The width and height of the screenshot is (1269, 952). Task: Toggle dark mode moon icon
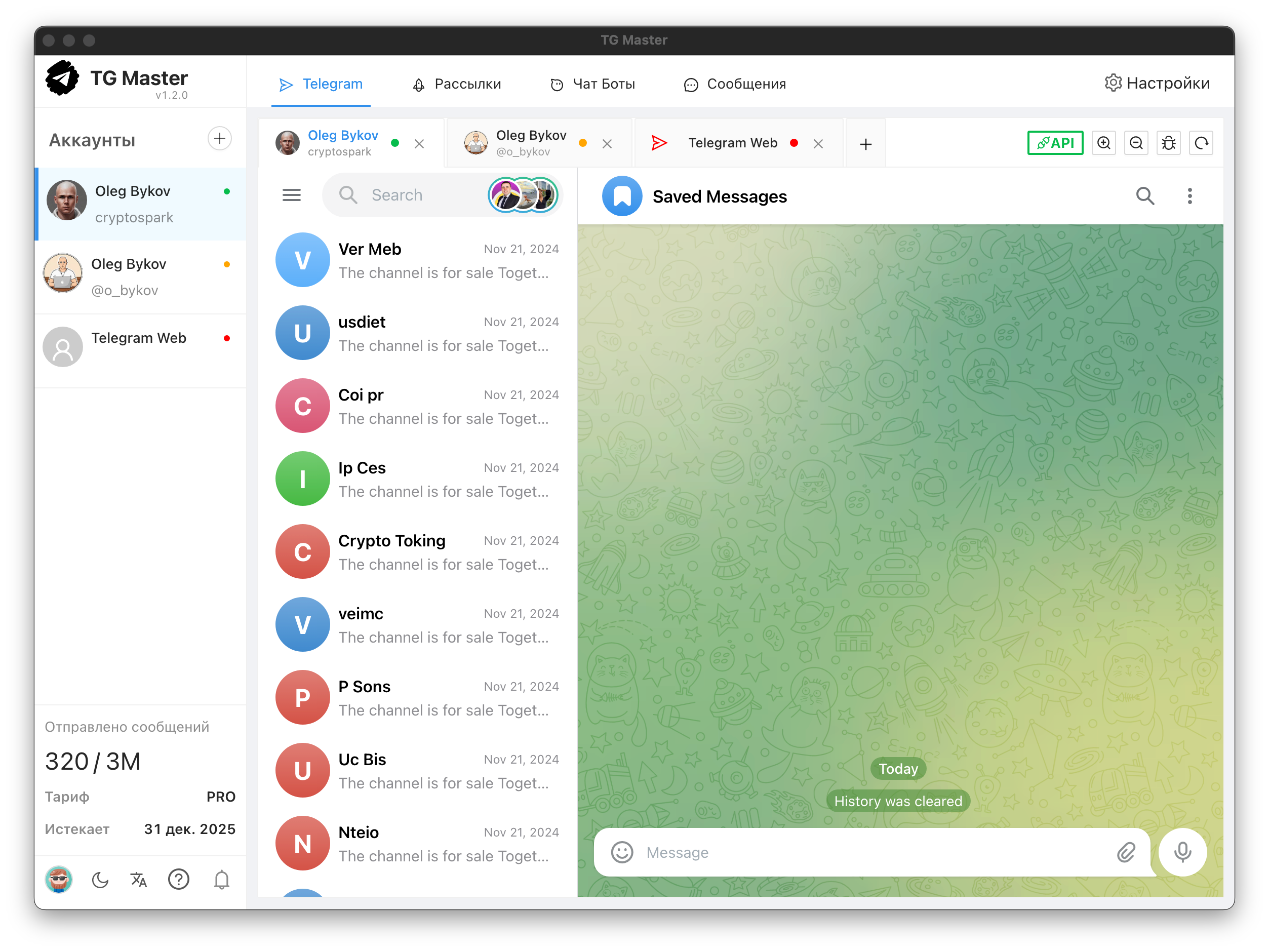coord(100,880)
